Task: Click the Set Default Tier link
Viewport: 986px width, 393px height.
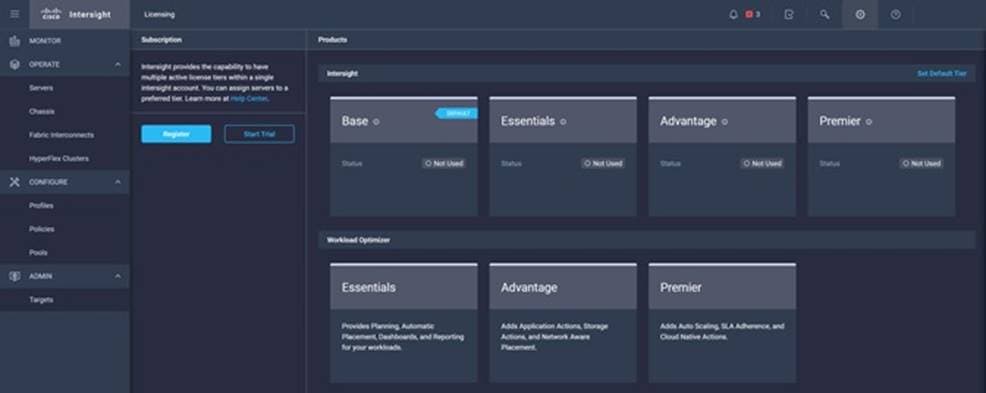Action: click(x=942, y=74)
